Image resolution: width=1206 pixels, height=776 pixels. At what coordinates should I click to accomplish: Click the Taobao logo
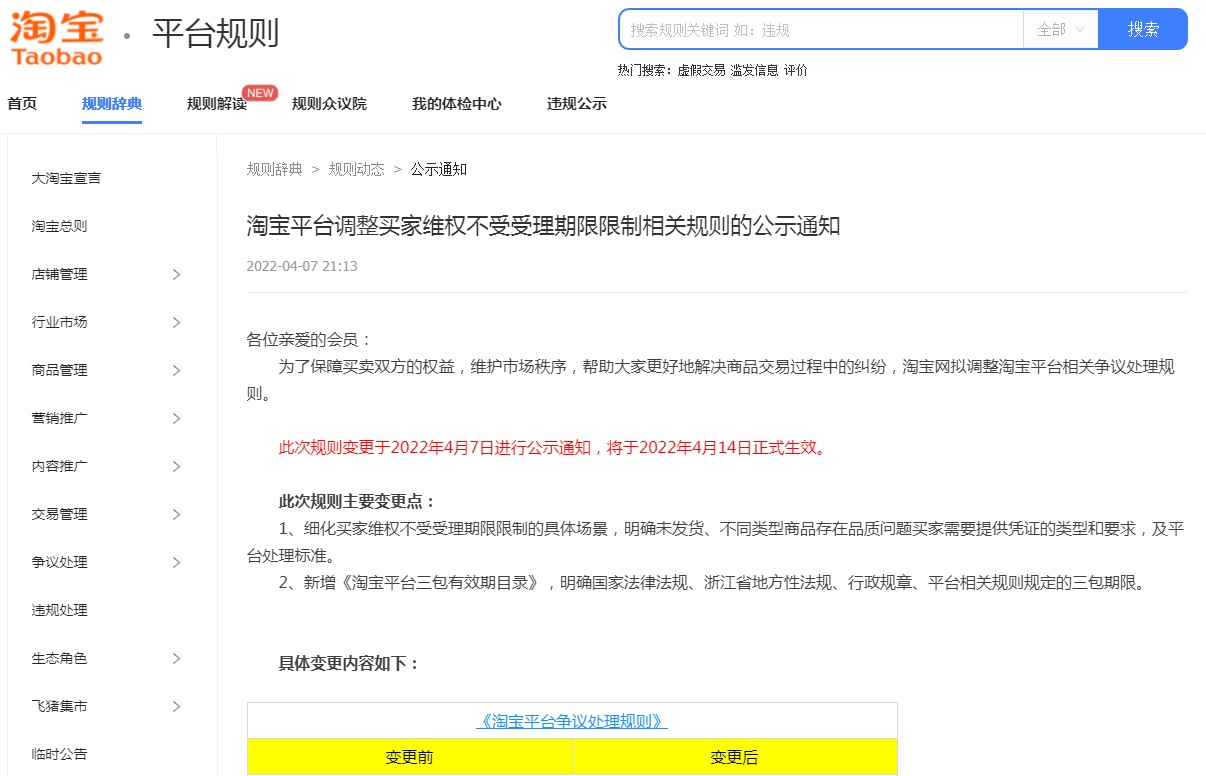[x=56, y=36]
